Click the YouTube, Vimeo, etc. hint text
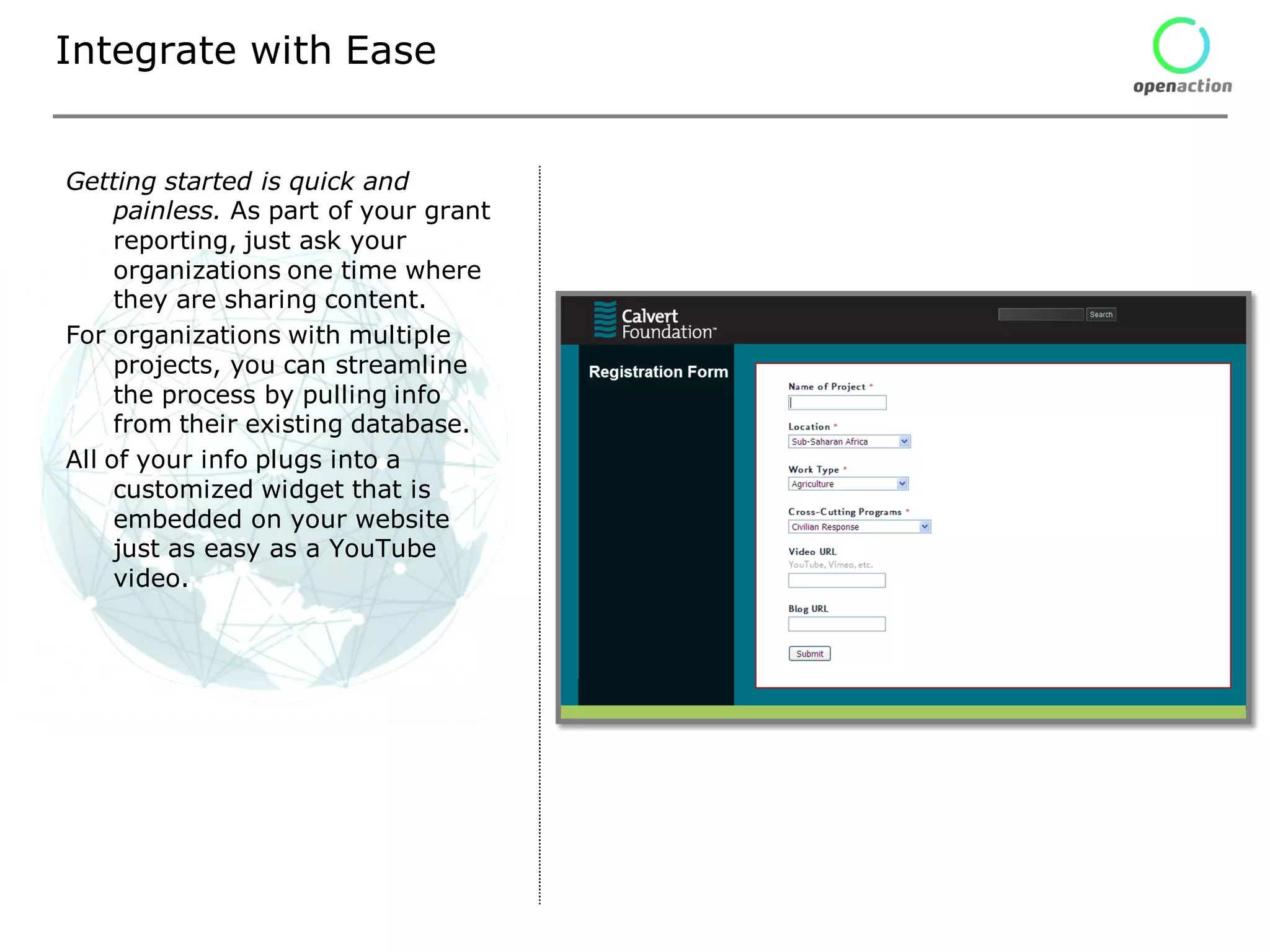Screen dimensions: 1270x952 [830, 565]
